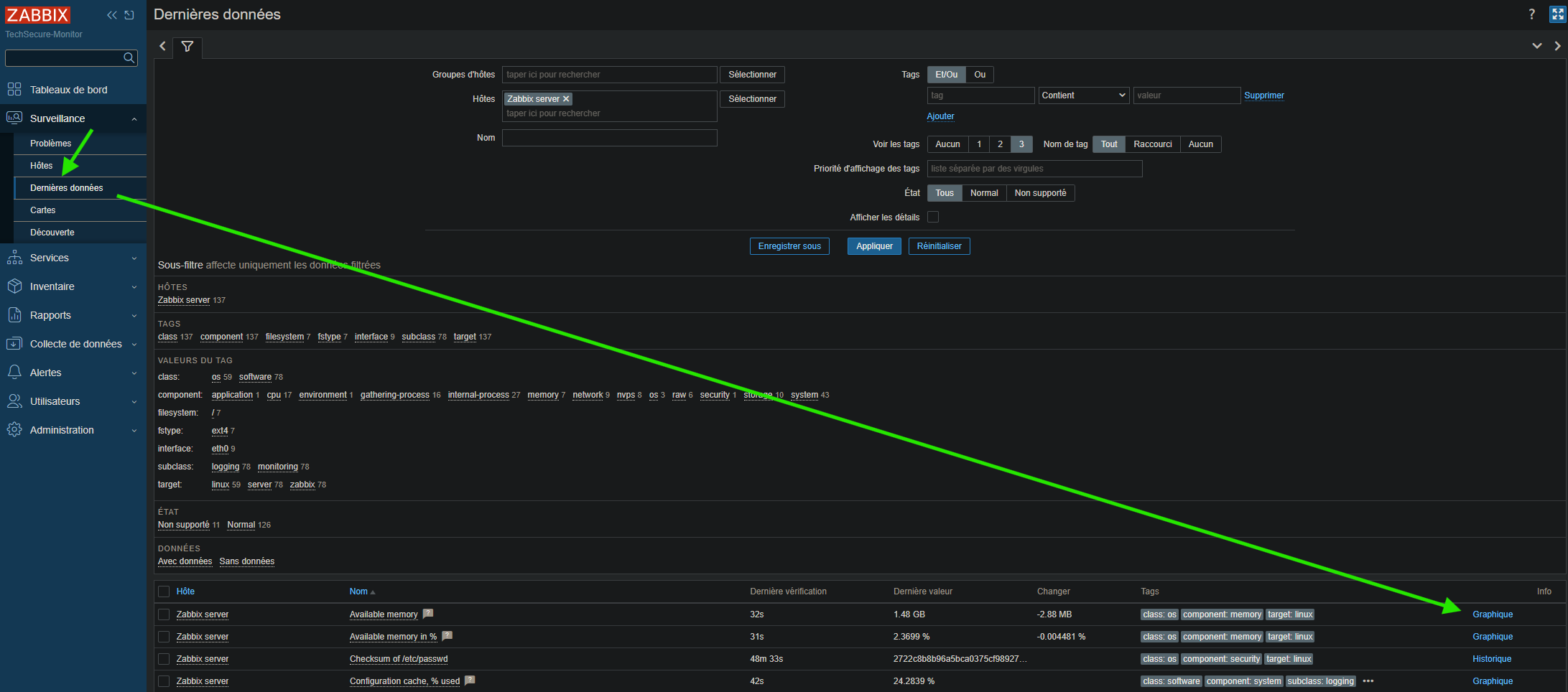The width and height of the screenshot is (1568, 692).
Task: Open Available memory description icon
Action: [428, 614]
